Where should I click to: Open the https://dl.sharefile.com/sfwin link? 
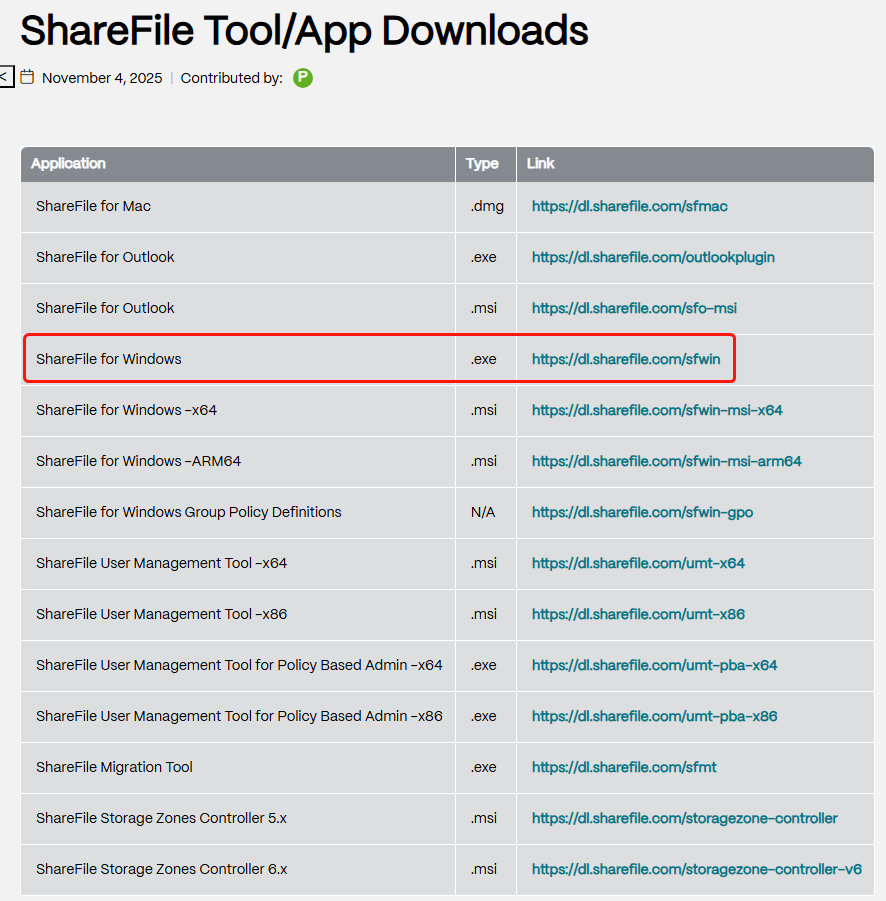tap(626, 359)
